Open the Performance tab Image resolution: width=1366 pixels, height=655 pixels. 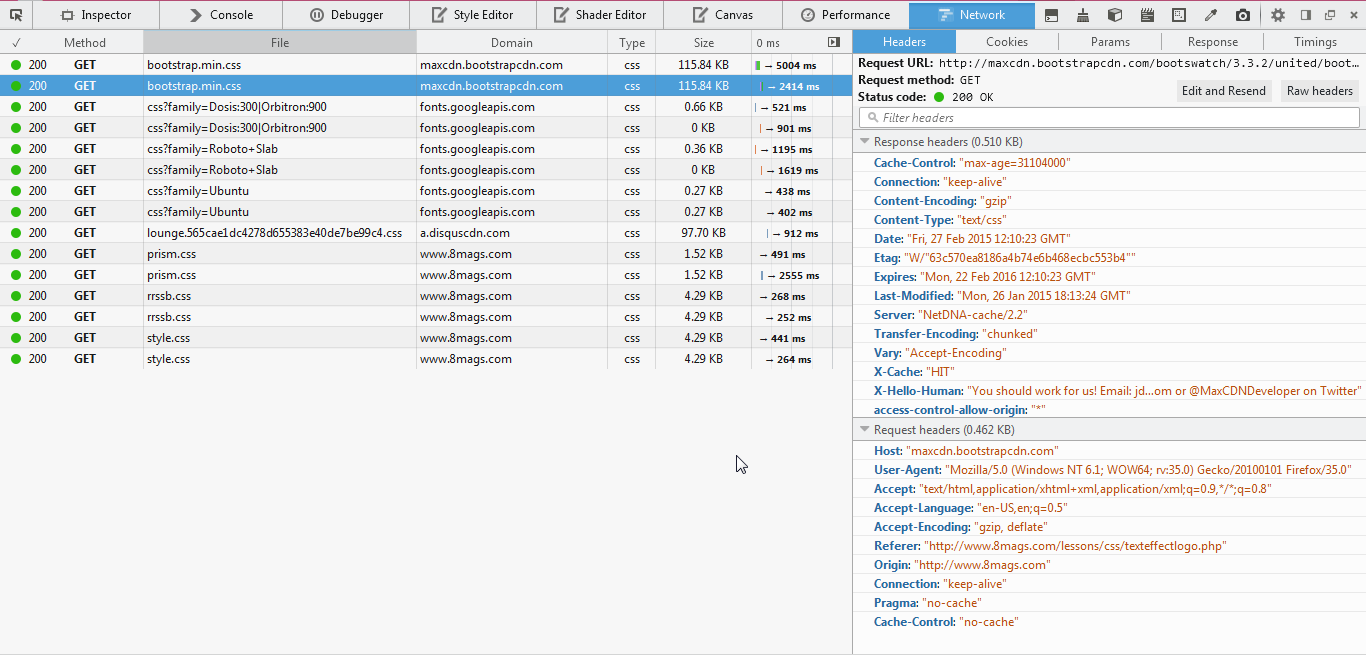[846, 15]
